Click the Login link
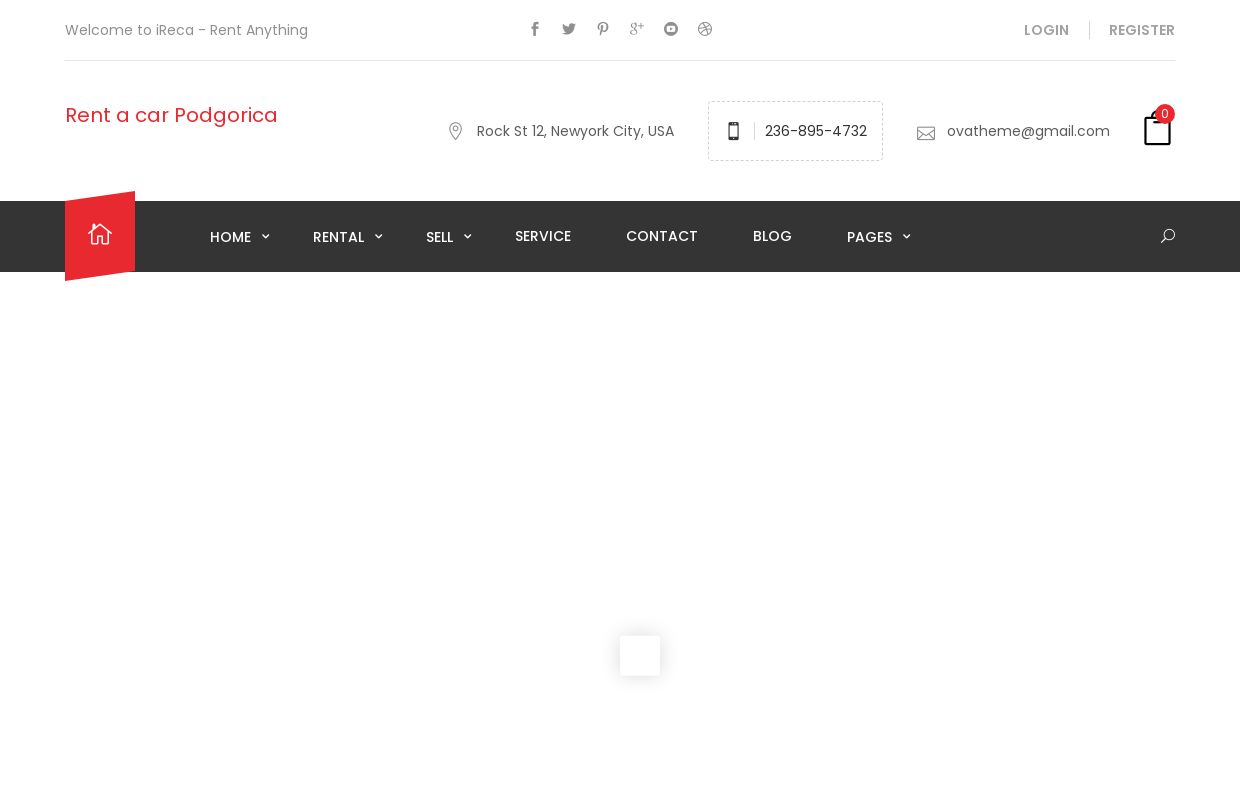The image size is (1240, 800). click(1046, 30)
